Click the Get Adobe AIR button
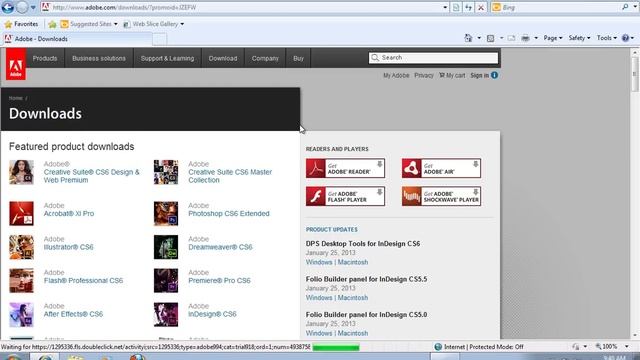The width and height of the screenshot is (640, 360). coord(441,168)
